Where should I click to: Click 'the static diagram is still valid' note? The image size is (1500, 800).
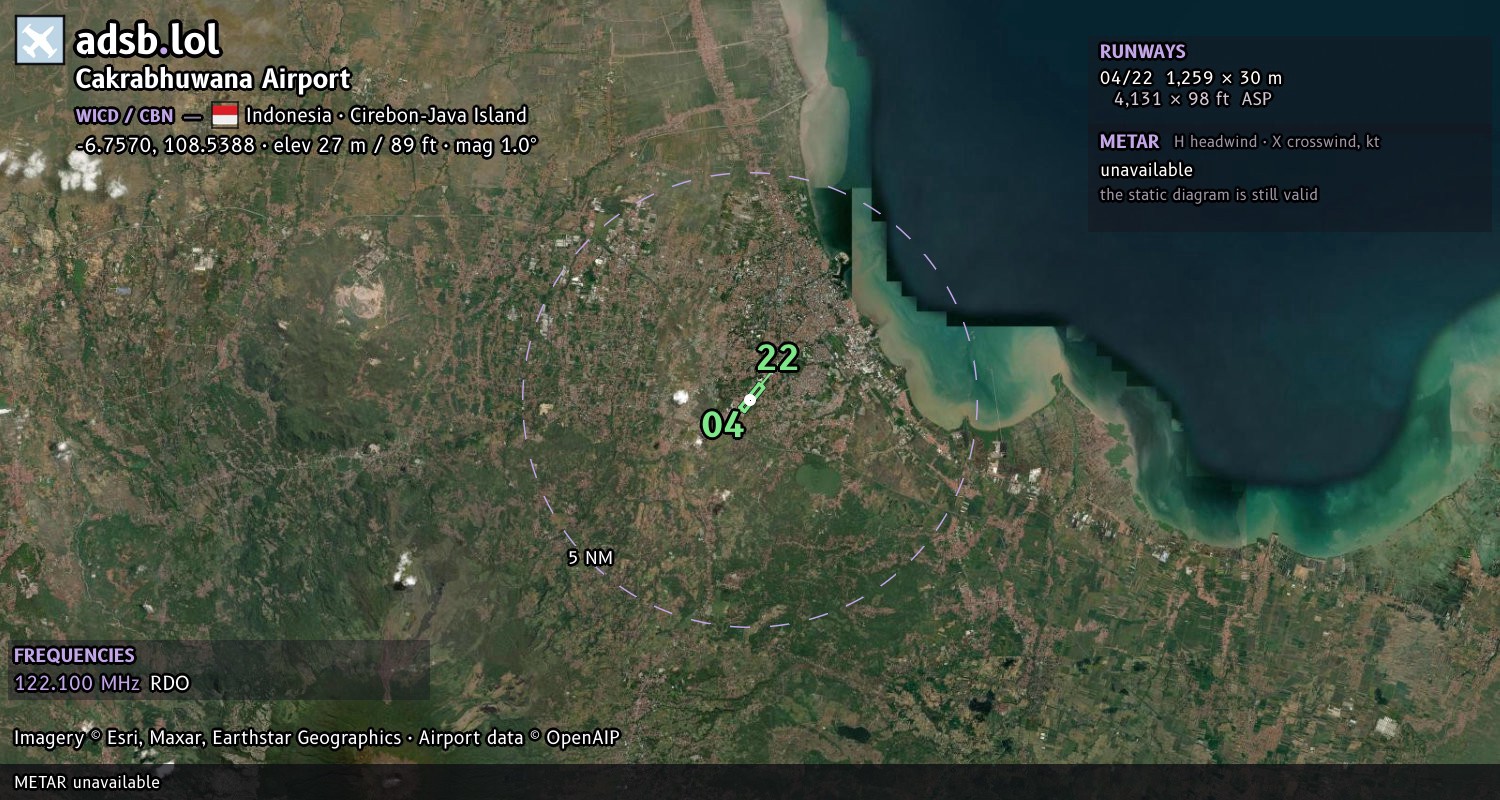pyautogui.click(x=1209, y=195)
